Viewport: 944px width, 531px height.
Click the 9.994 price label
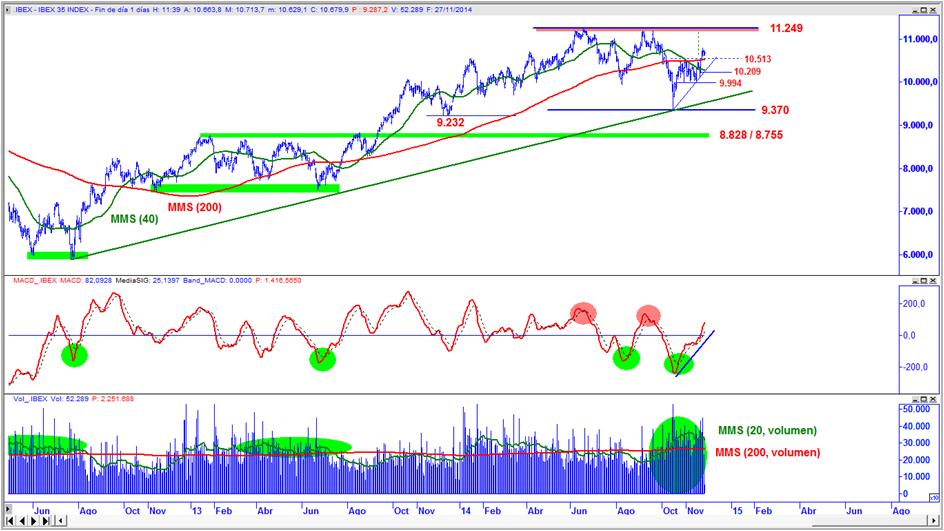click(x=730, y=83)
